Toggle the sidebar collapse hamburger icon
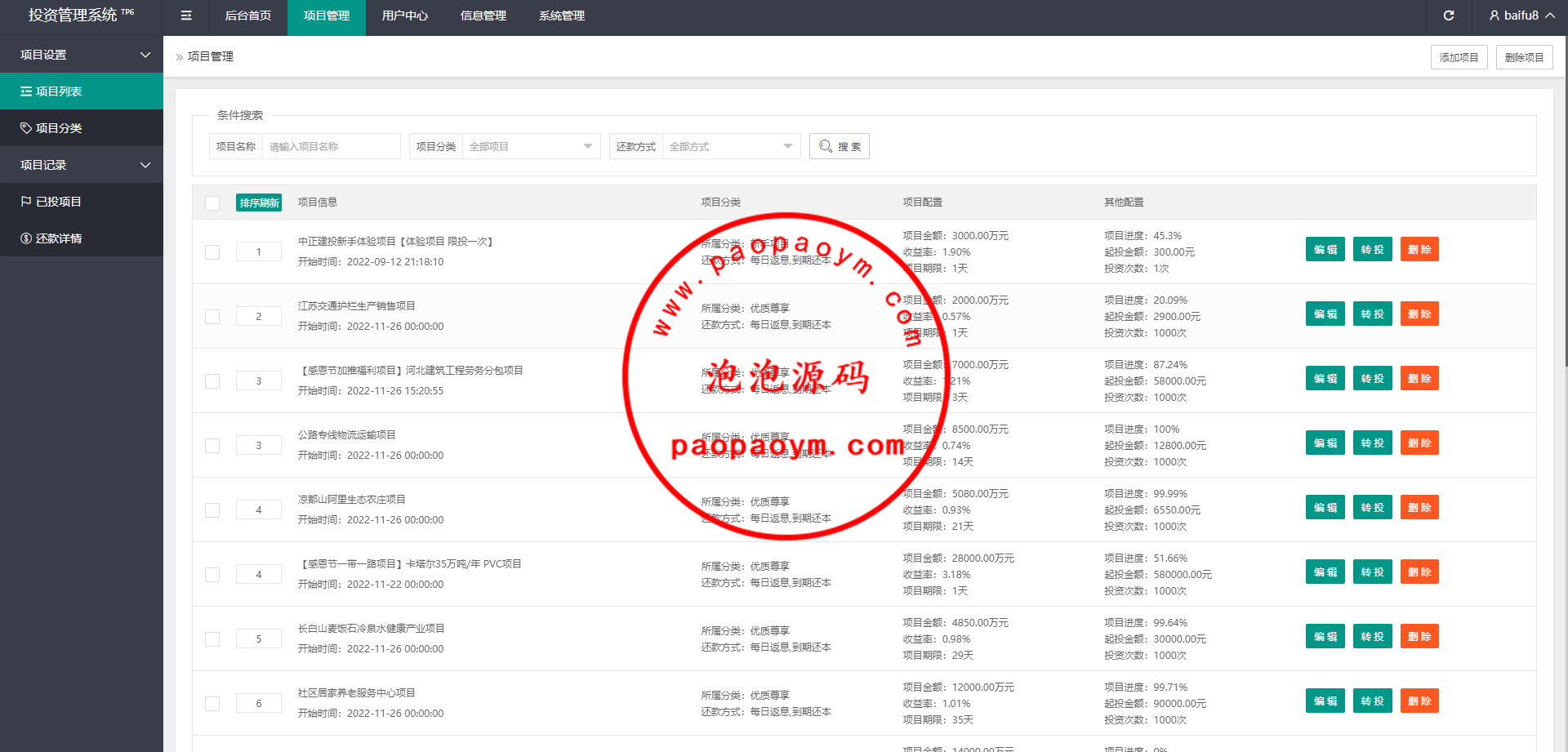 coord(186,16)
